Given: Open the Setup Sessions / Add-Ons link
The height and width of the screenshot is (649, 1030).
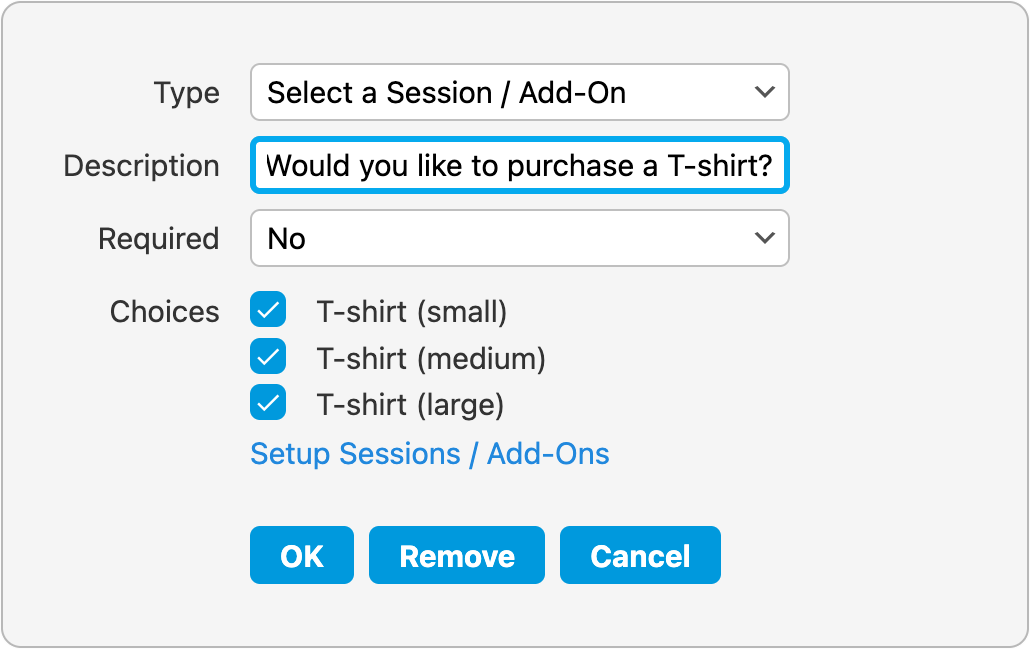Looking at the screenshot, I should (429, 454).
